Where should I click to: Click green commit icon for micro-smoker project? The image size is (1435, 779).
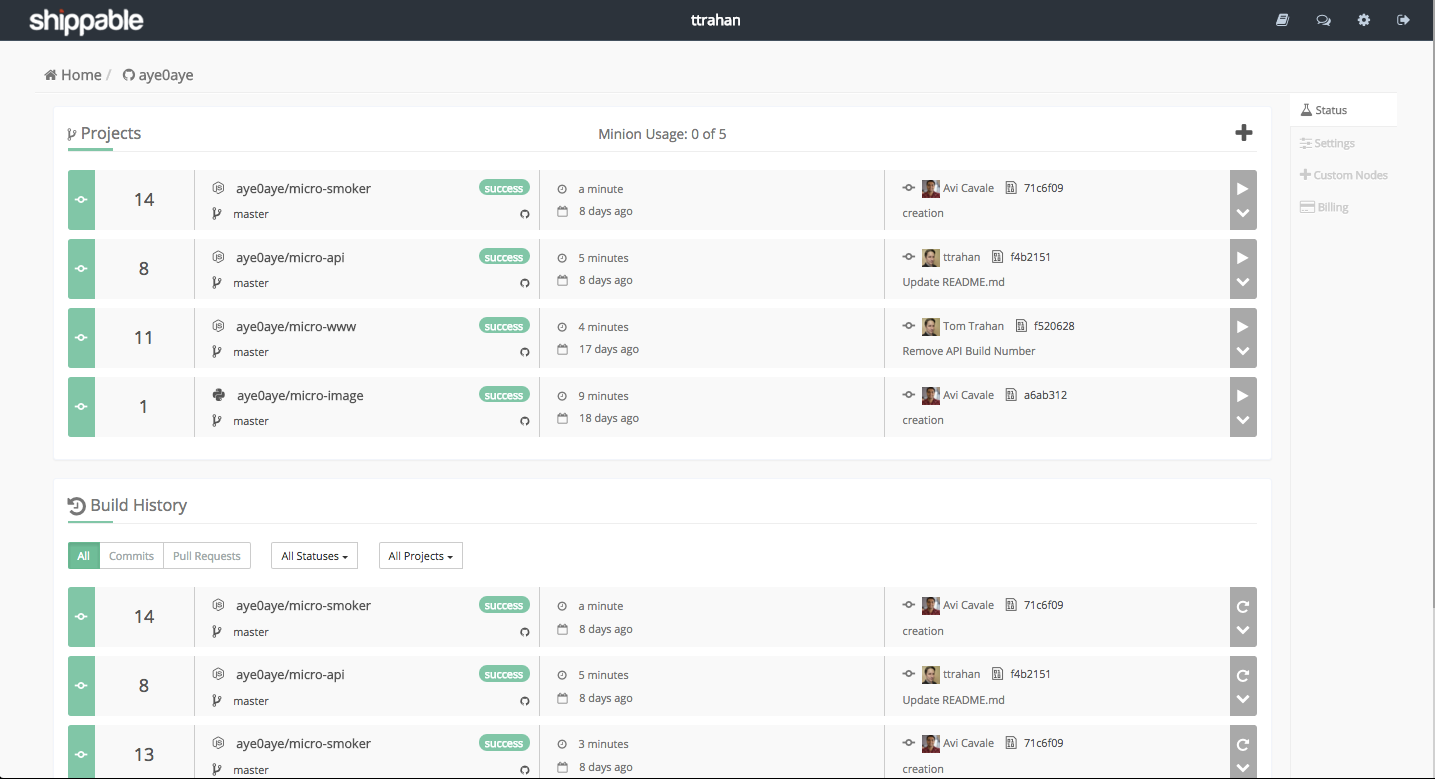(81, 200)
